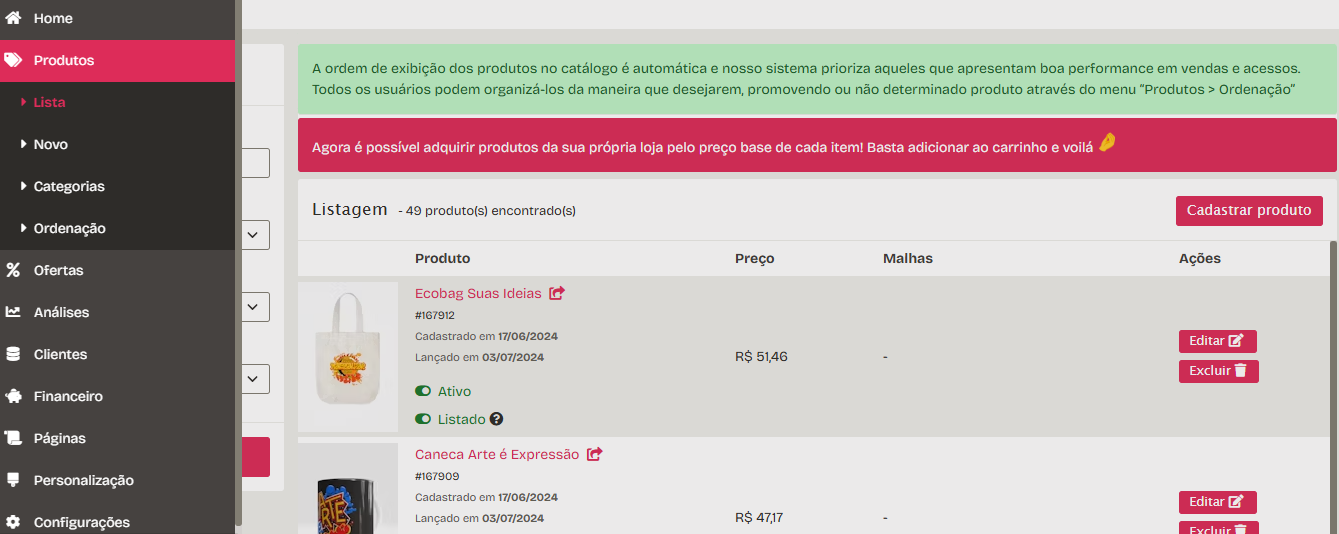Toggle the Listado switch for Ecobag
The image size is (1339, 534).
click(x=423, y=419)
